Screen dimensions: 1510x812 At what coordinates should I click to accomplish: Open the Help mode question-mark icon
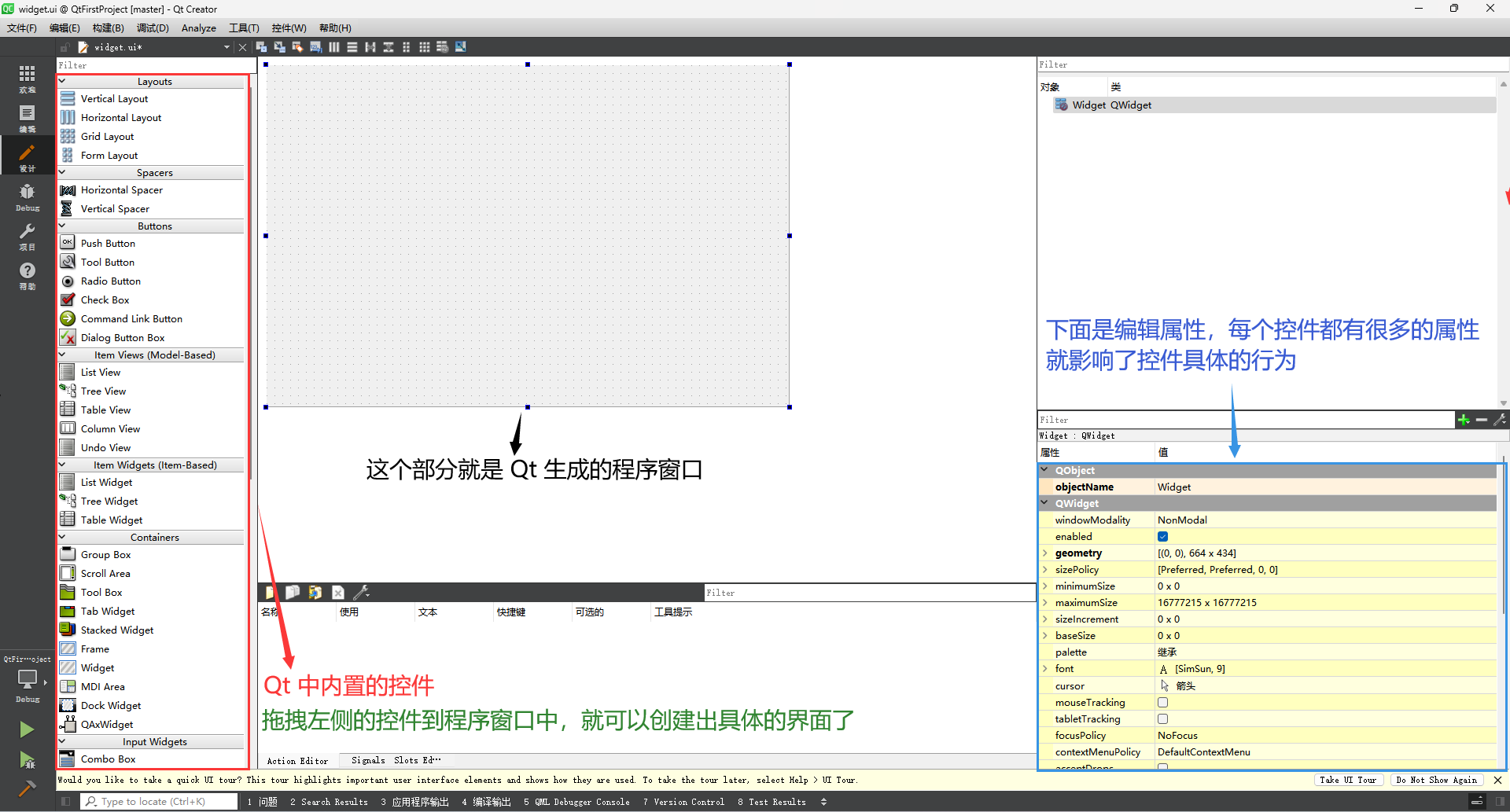[x=27, y=275]
